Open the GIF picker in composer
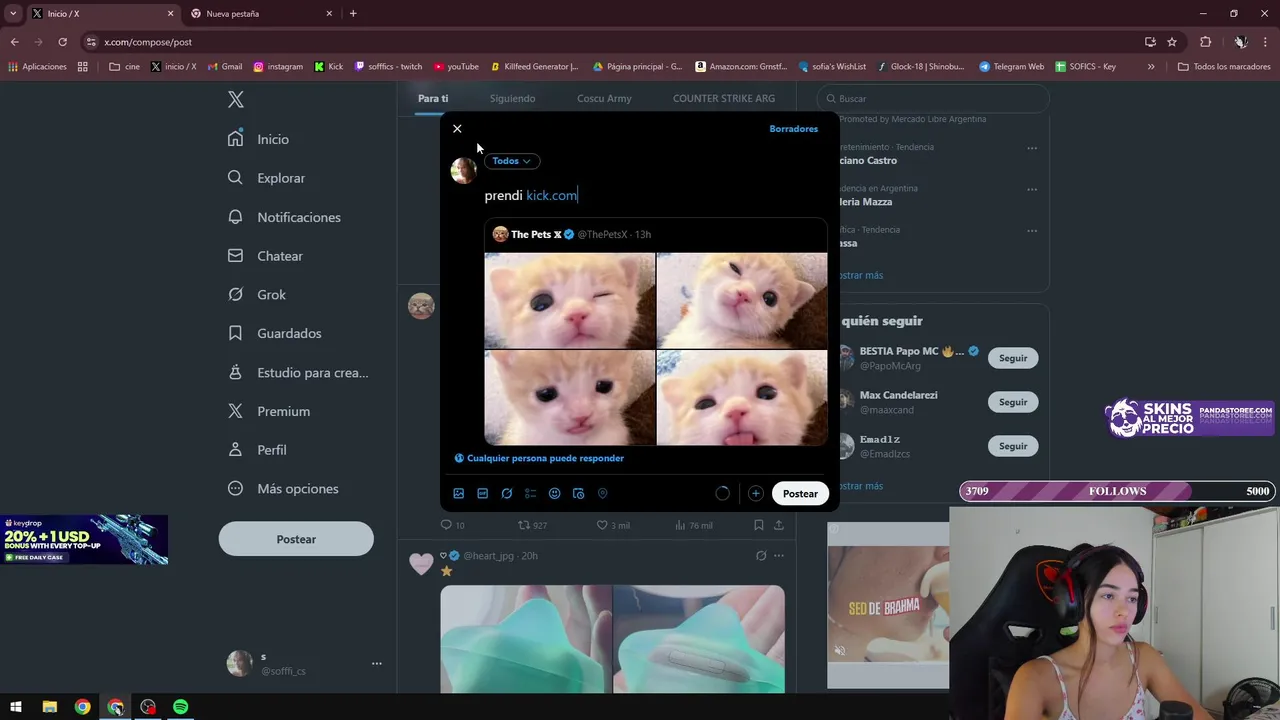Image resolution: width=1280 pixels, height=720 pixels. (483, 493)
